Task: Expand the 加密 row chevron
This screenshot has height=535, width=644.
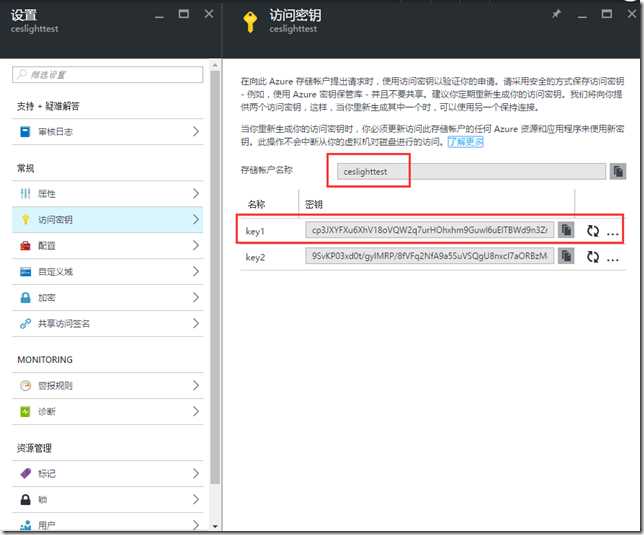Action: 196,297
